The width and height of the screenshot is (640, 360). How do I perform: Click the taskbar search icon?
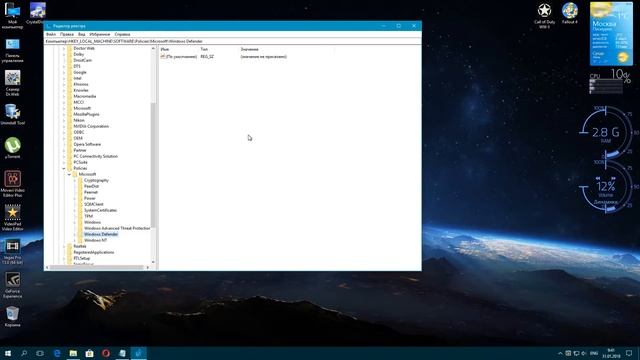(x=24, y=353)
